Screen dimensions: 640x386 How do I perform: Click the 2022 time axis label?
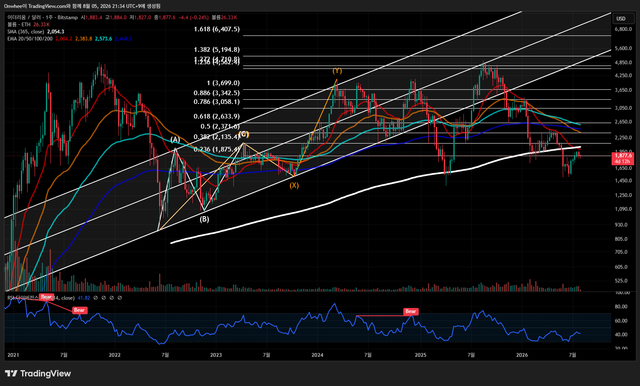pyautogui.click(x=115, y=355)
